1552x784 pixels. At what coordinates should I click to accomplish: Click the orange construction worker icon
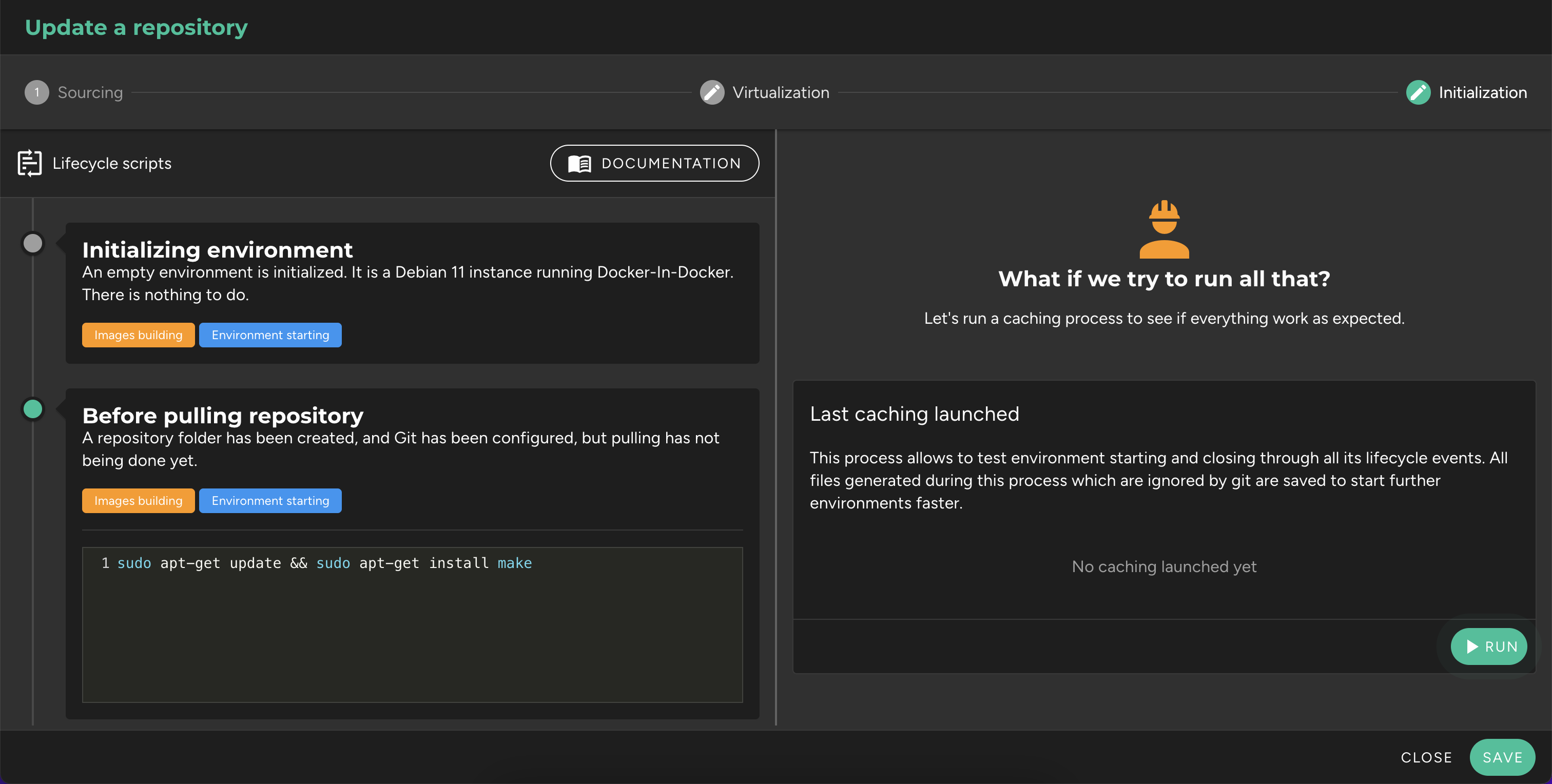[x=1164, y=229]
